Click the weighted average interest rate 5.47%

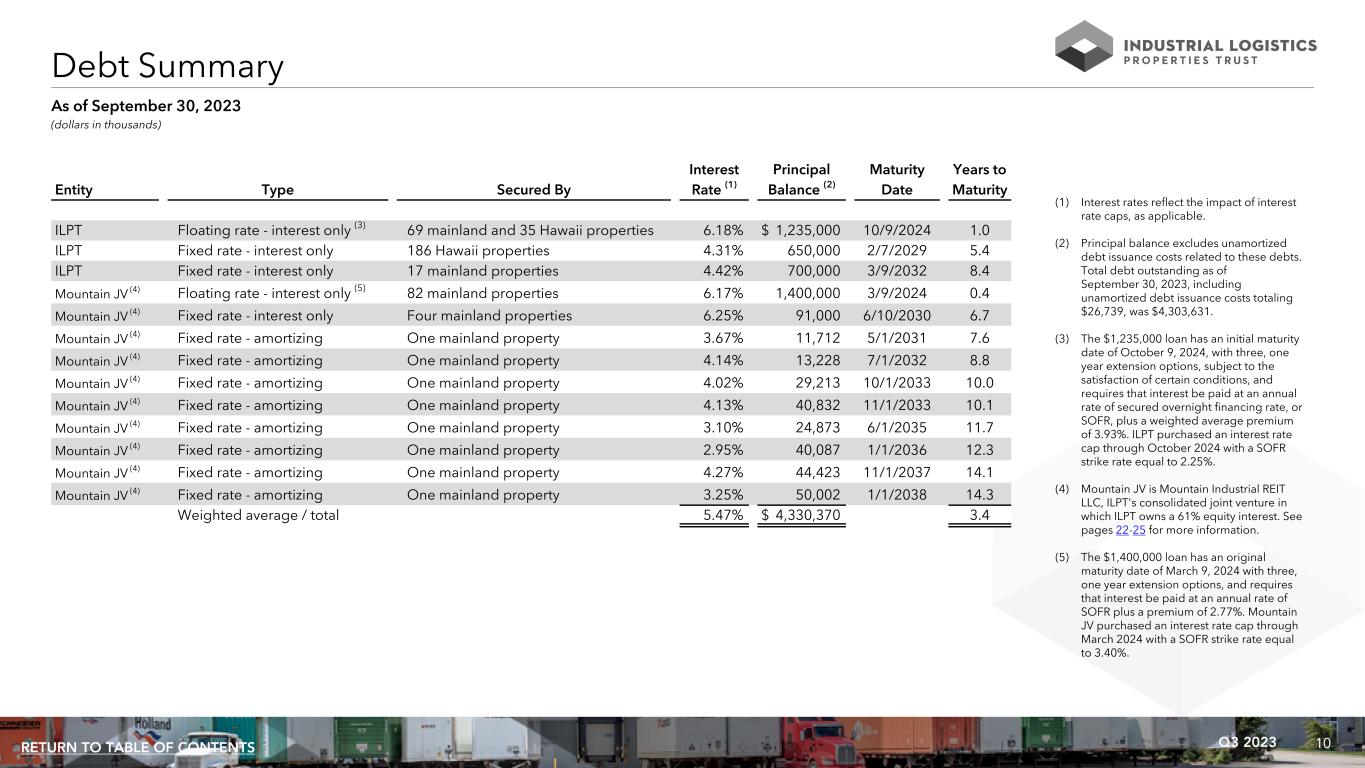[722, 515]
